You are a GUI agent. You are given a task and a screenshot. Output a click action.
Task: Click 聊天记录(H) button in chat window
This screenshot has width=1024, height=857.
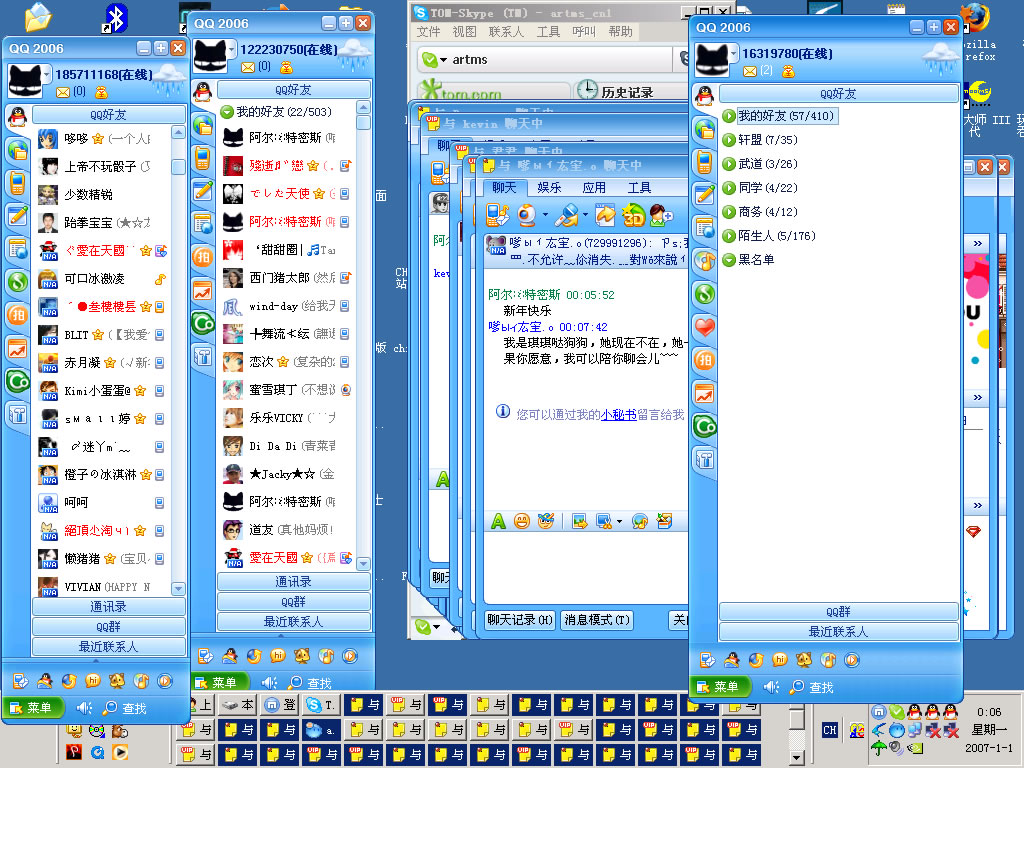pos(520,619)
